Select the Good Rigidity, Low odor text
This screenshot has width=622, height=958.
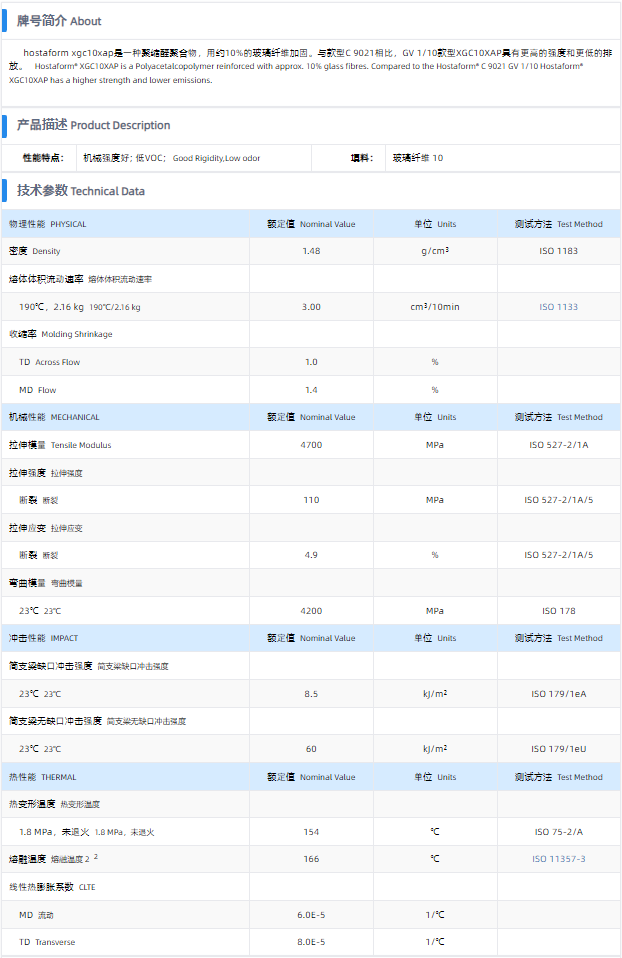(x=216, y=158)
